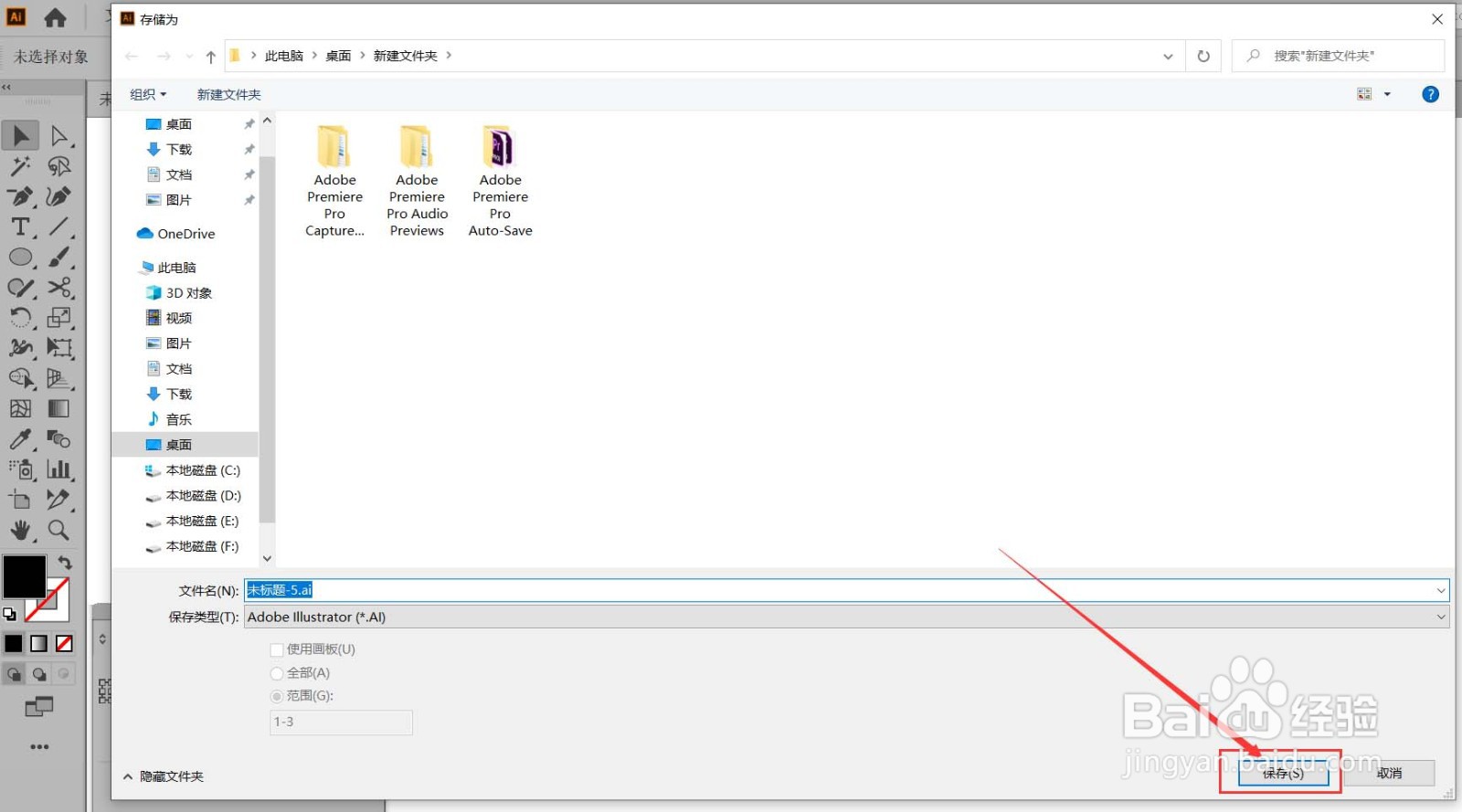Expand the address bar path dropdown
This screenshot has height=812, width=1462.
pyautogui.click(x=1168, y=57)
